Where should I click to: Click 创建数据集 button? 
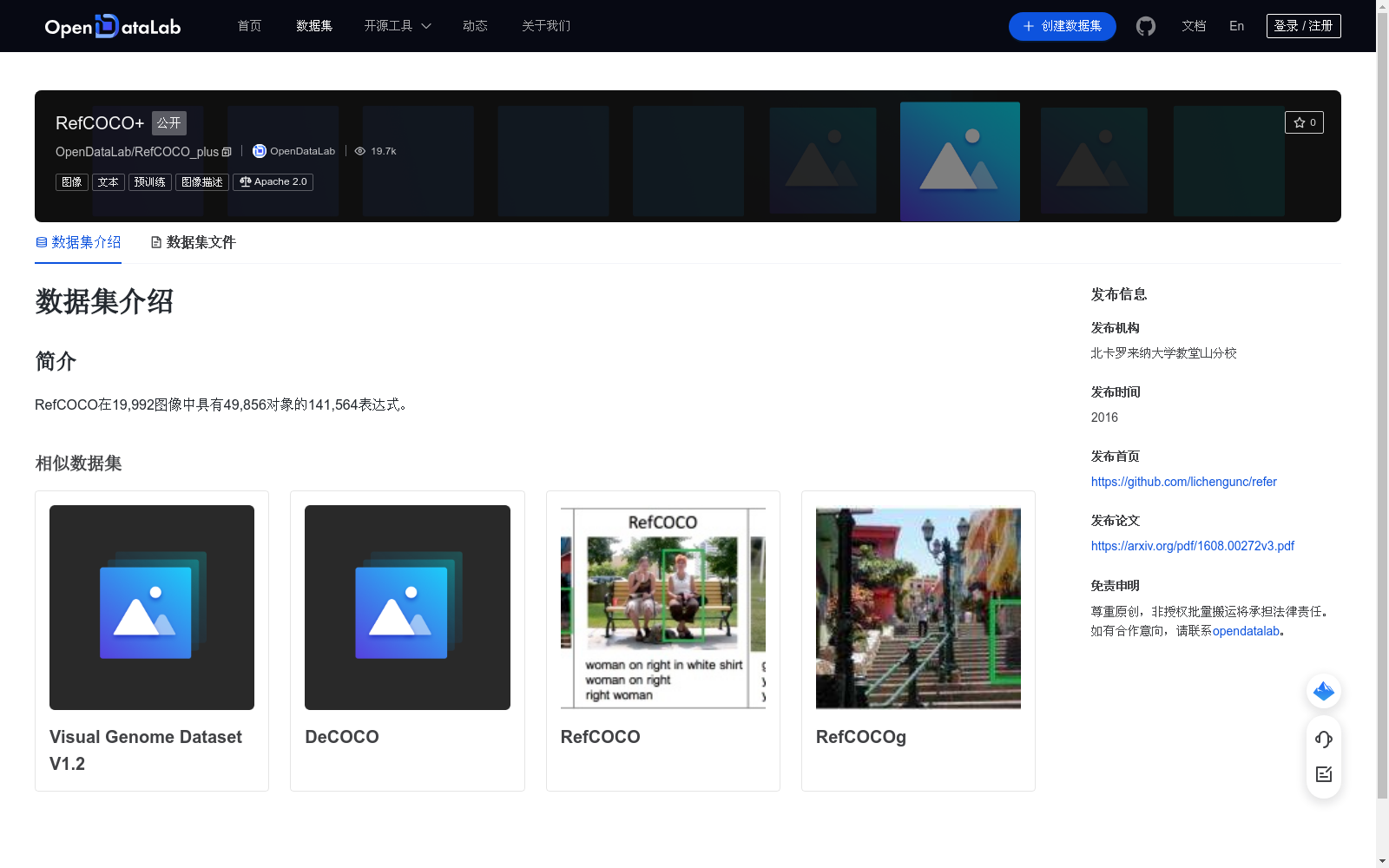1063,26
